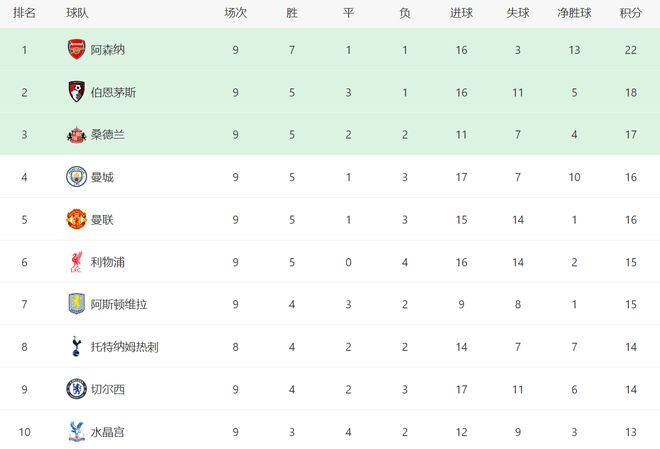Screen dimensions: 660x449
Task: Click the 进球 column header
Action: click(462, 13)
